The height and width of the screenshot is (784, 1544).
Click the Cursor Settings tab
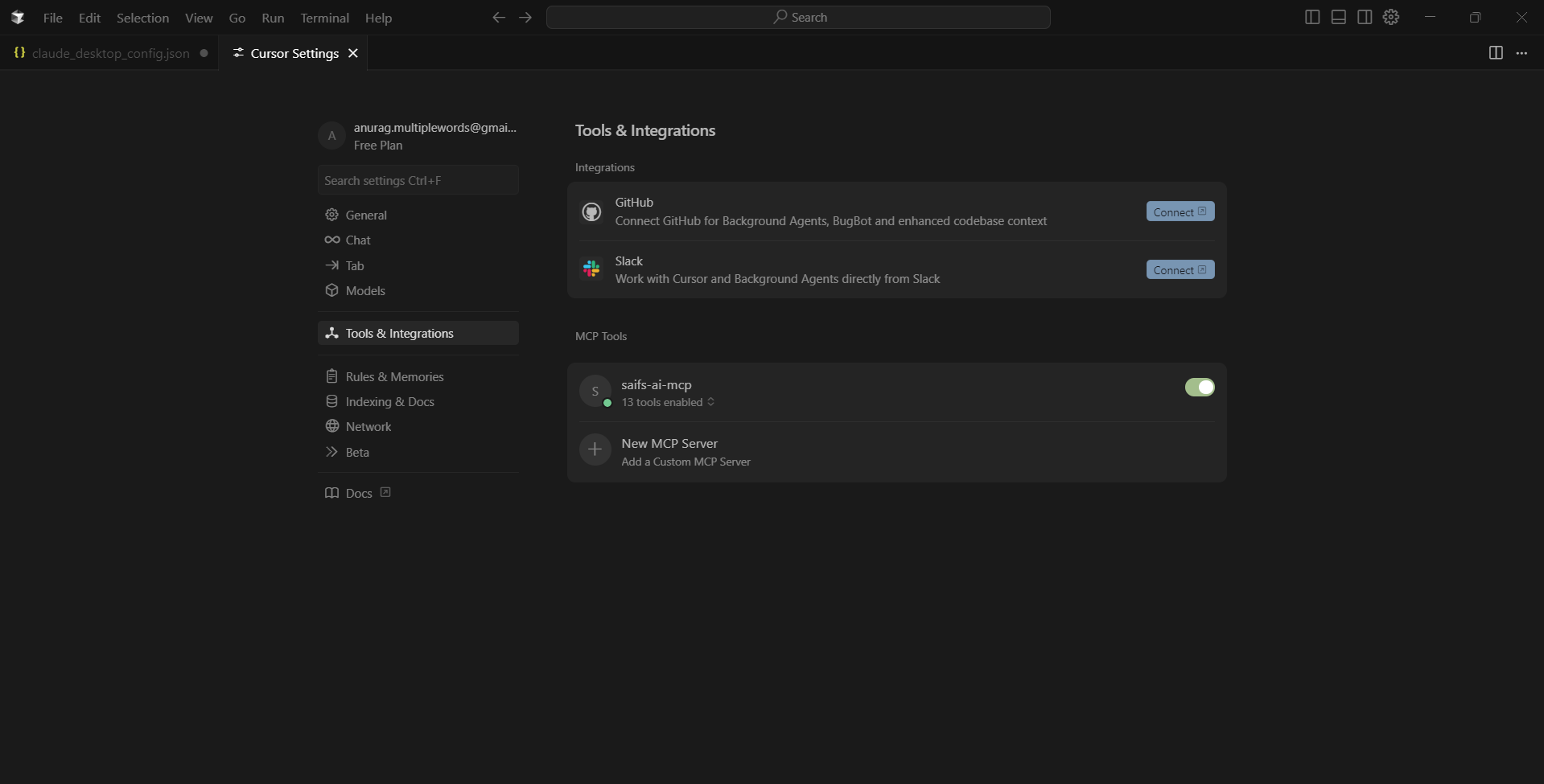coord(294,53)
